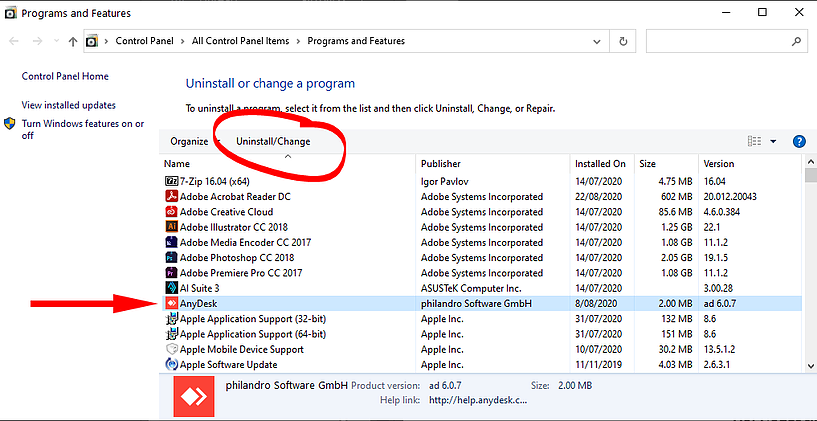This screenshot has height=421, width=817.
Task: Sort by the Publisher column header
Action: (493, 164)
